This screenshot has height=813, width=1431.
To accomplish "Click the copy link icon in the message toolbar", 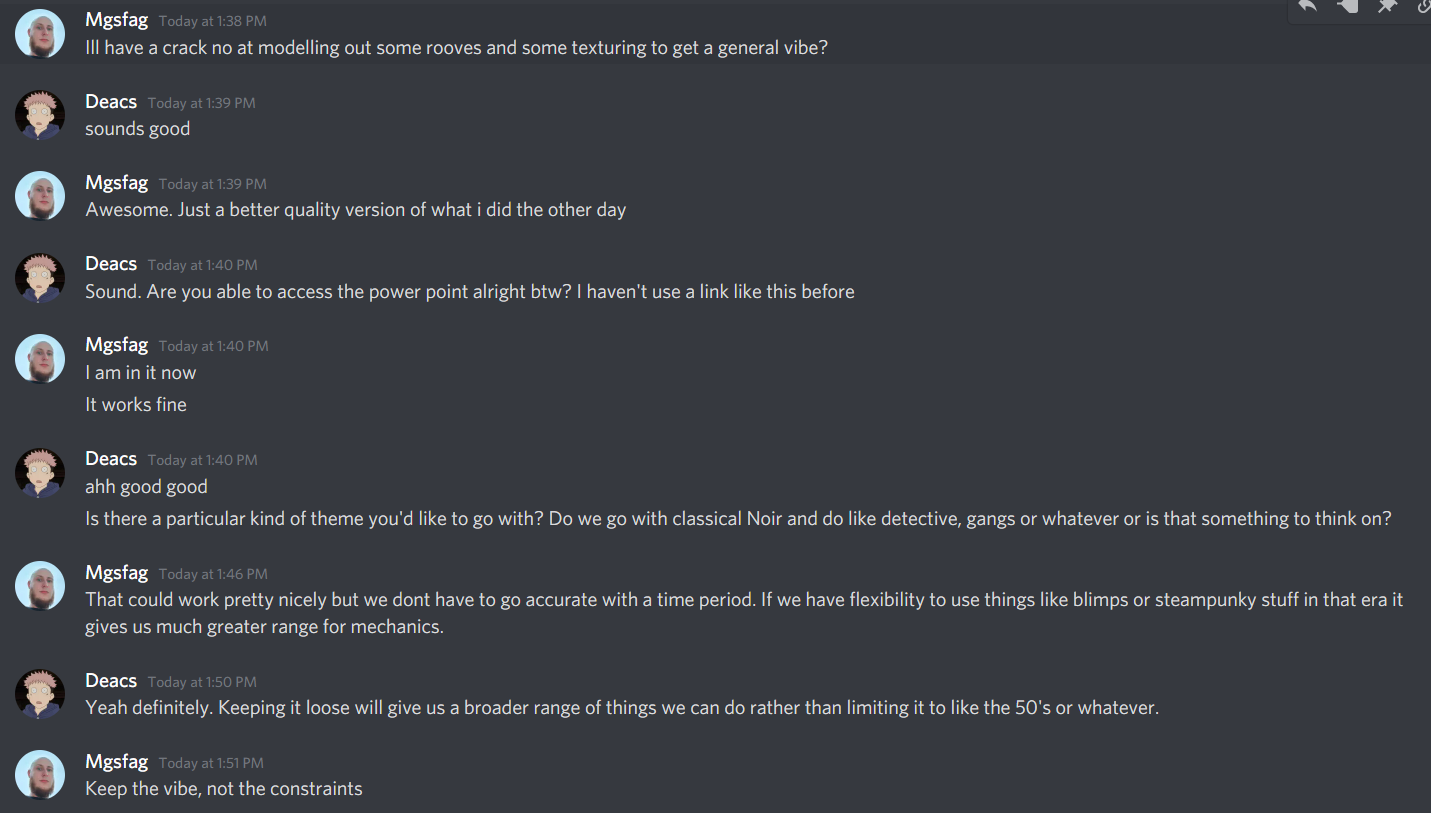I will click(x=1424, y=6).
